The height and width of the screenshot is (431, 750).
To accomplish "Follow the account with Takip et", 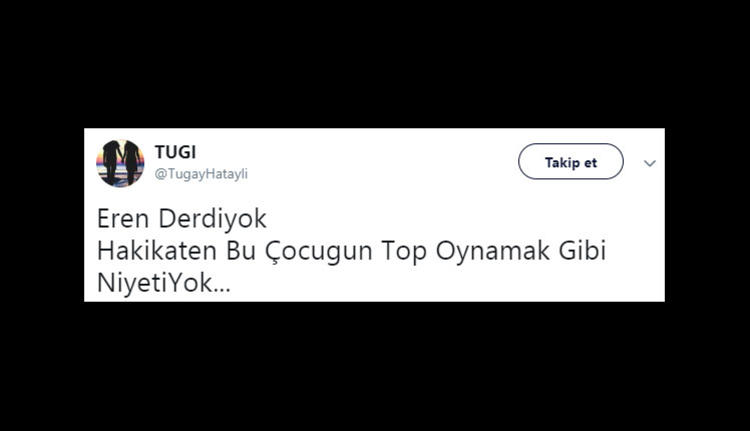I will tap(571, 162).
